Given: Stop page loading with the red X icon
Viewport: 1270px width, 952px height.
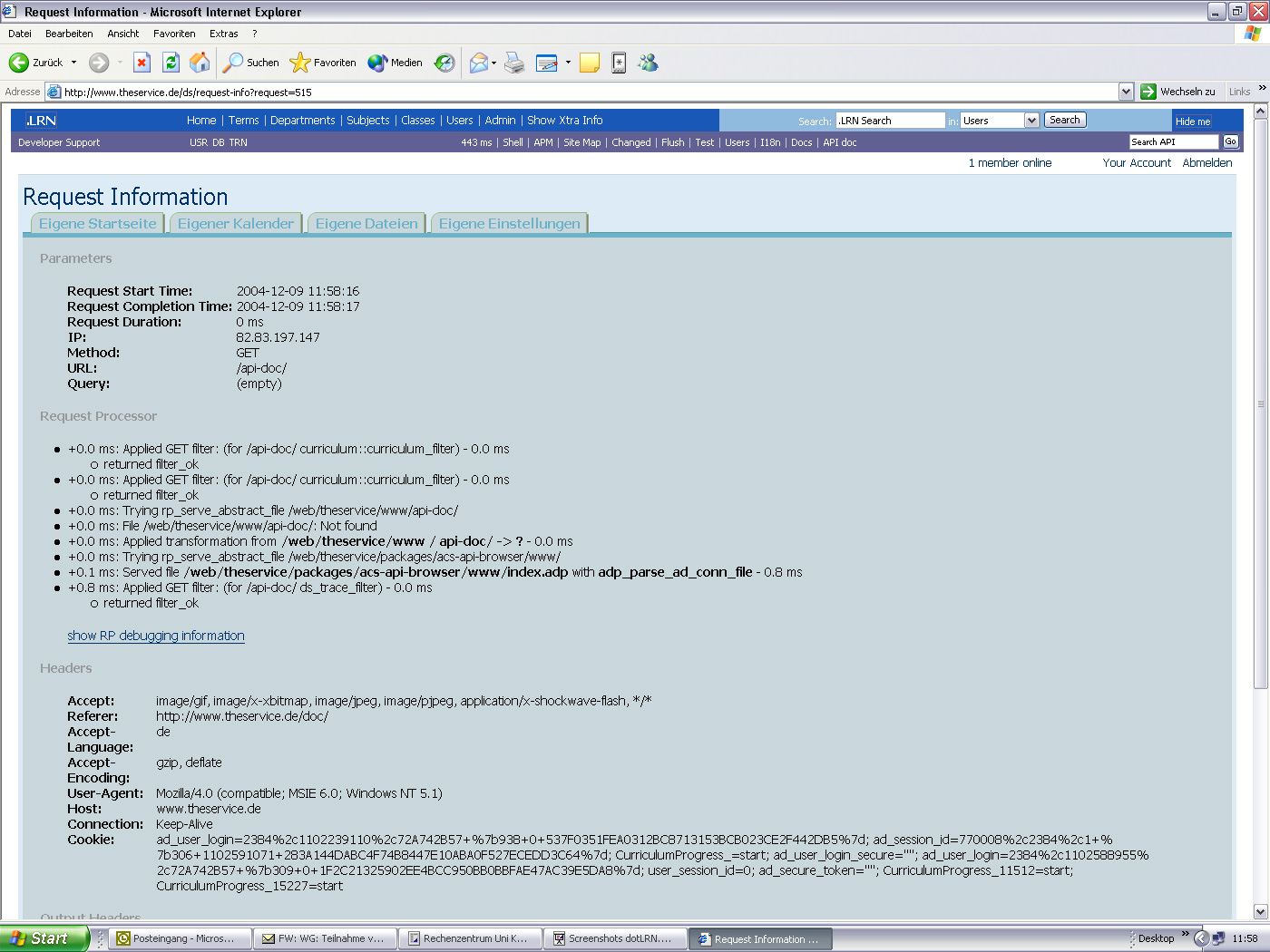Looking at the screenshot, I should [141, 63].
